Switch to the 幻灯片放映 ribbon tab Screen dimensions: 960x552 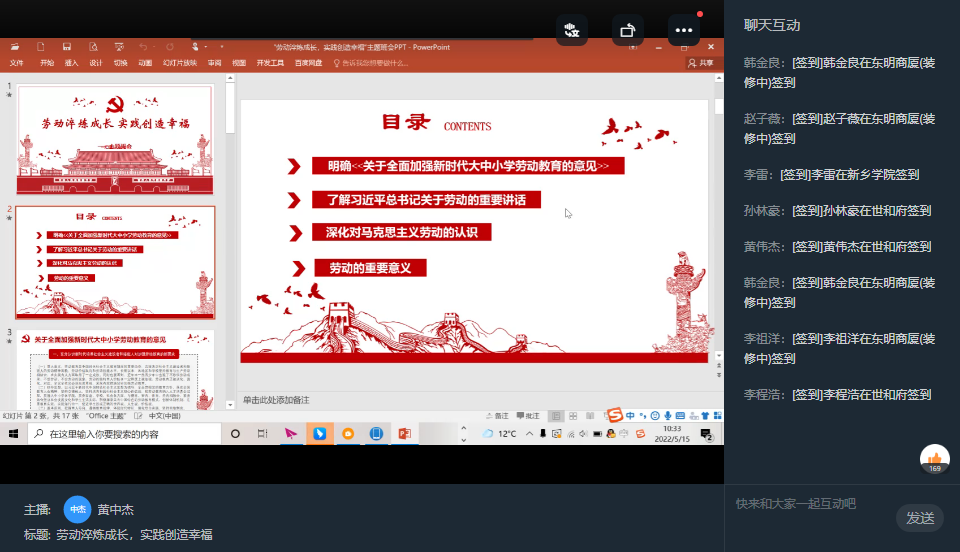[180, 63]
